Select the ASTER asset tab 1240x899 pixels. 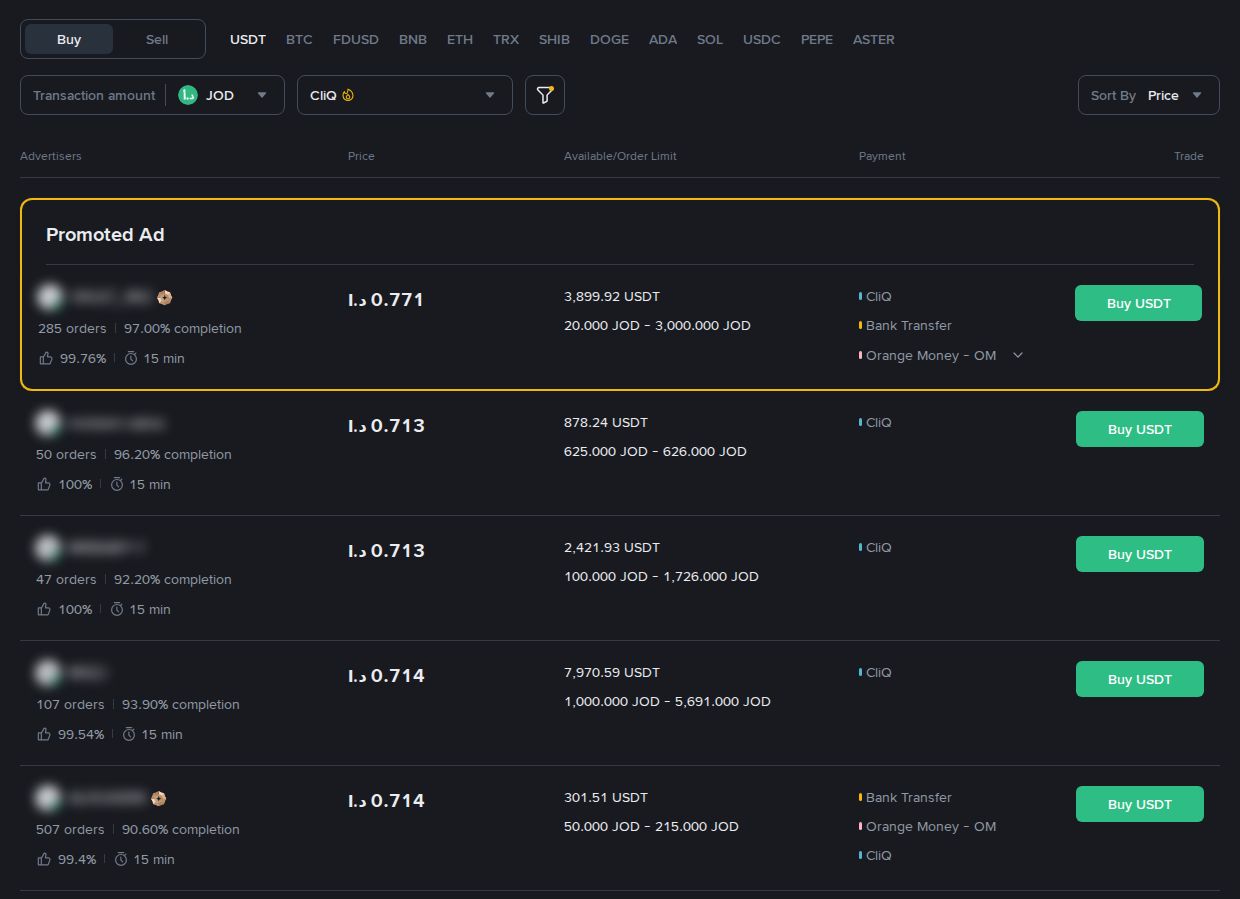pos(874,40)
